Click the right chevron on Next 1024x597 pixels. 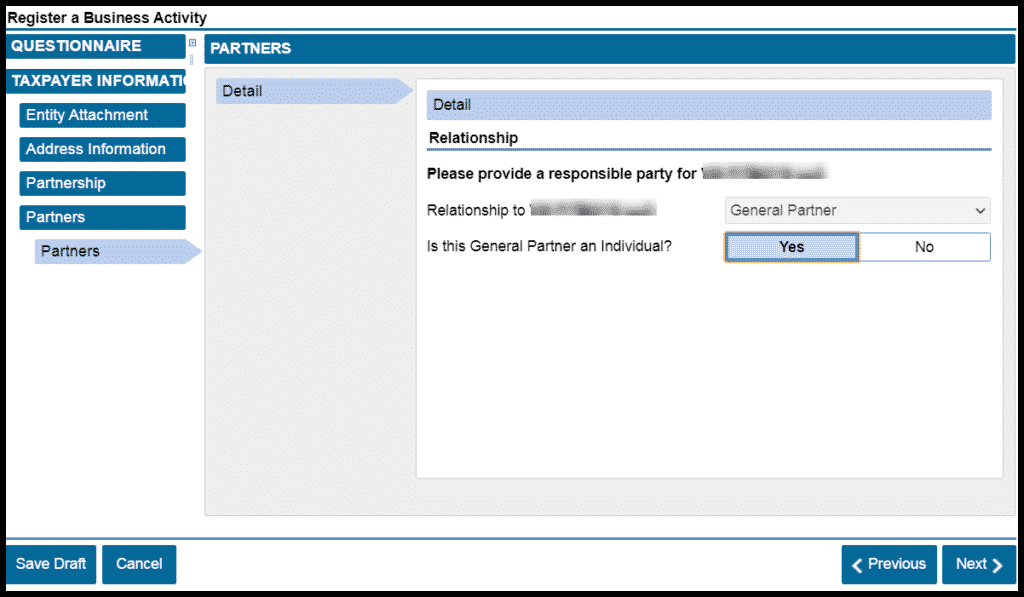point(997,565)
